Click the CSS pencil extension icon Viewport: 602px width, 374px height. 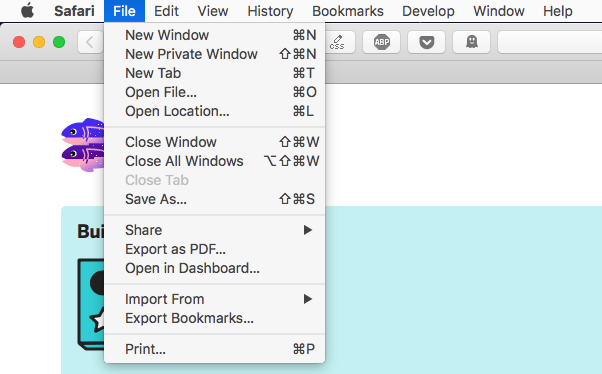pos(338,42)
